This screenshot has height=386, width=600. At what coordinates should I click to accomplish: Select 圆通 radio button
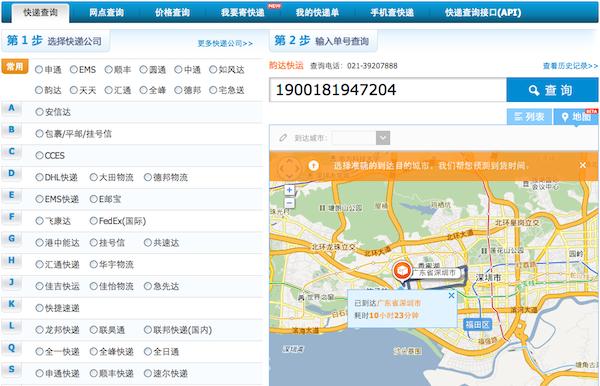coord(143,70)
